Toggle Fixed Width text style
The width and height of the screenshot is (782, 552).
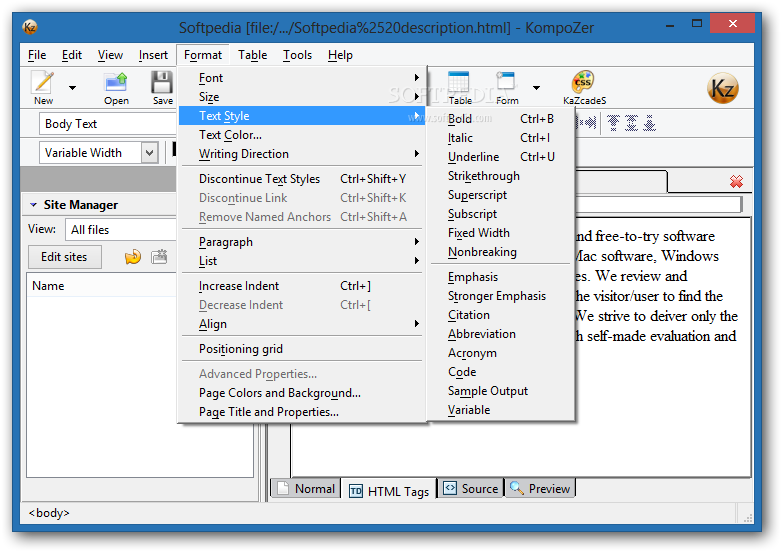click(x=500, y=232)
